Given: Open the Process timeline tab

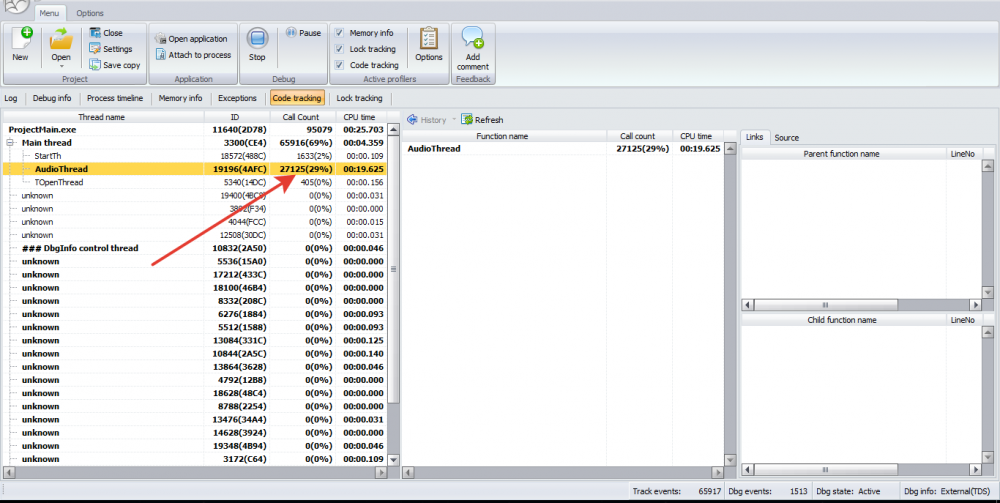Looking at the screenshot, I should pyautogui.click(x=115, y=98).
